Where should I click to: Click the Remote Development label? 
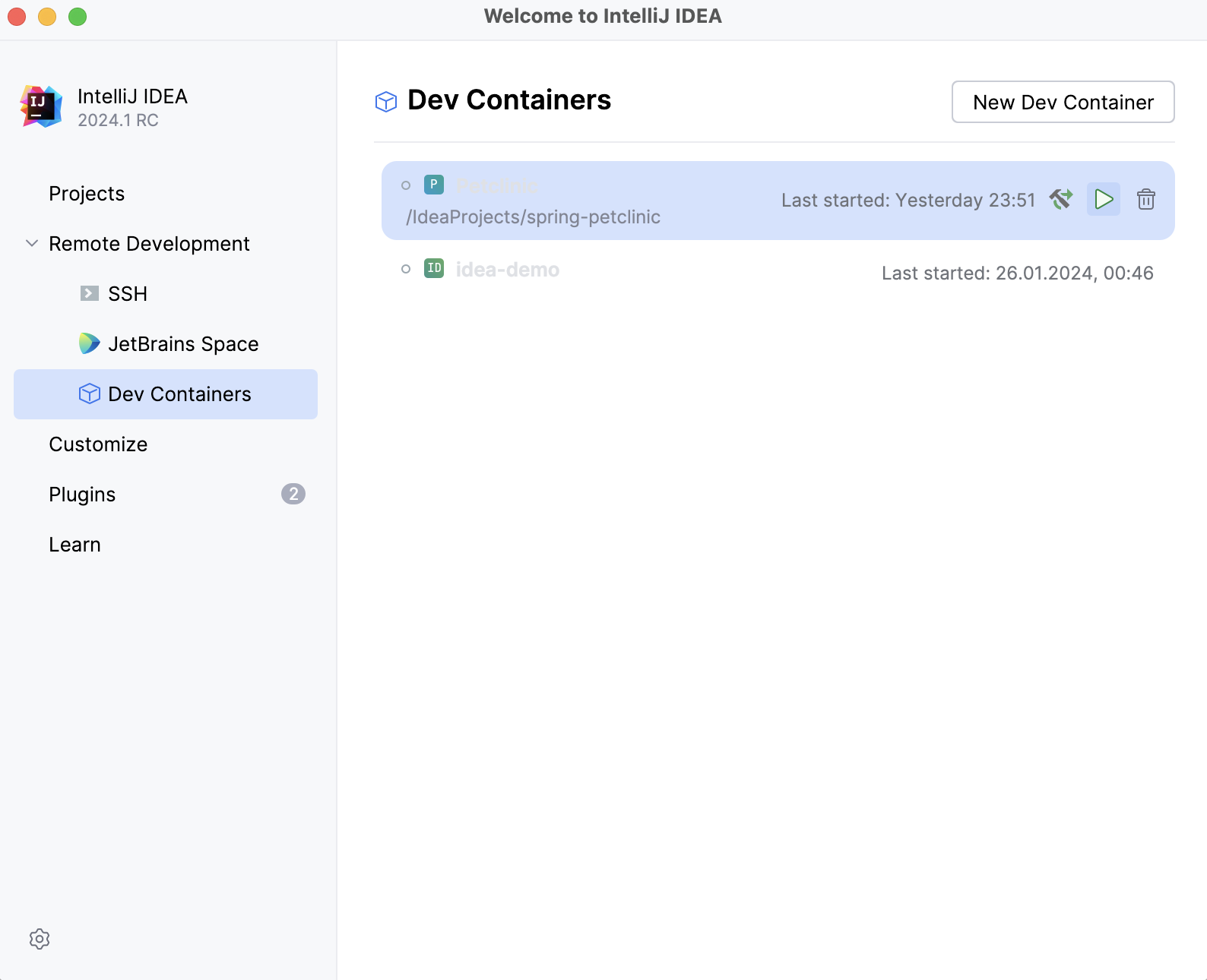[149, 244]
